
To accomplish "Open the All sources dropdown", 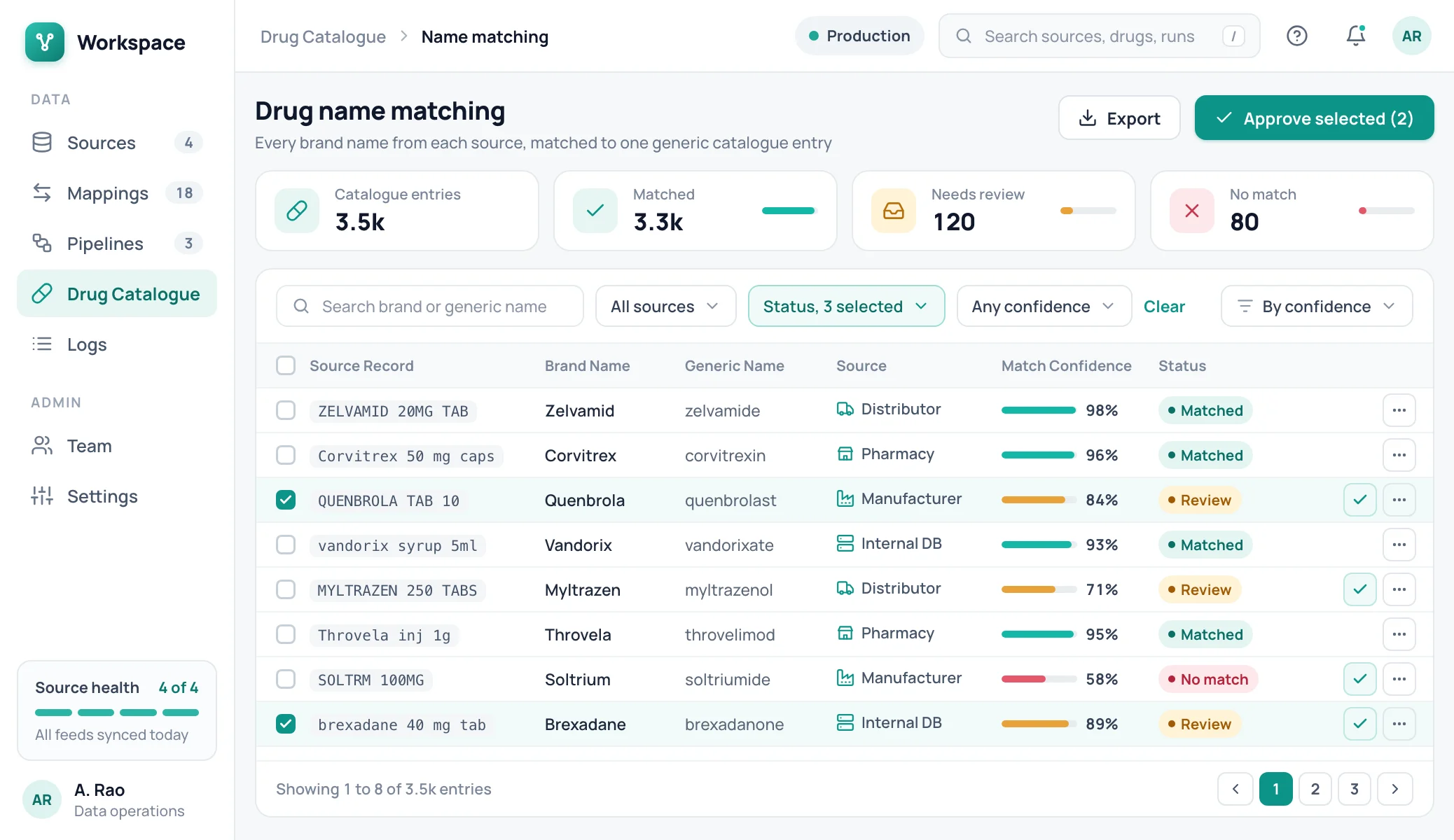I will 665,306.
